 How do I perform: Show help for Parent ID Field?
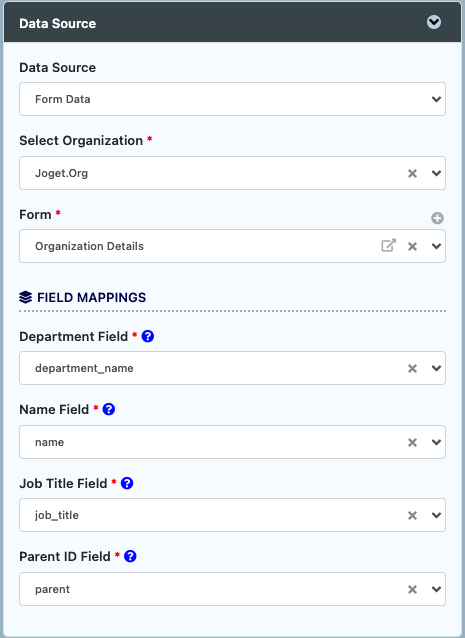[130, 556]
